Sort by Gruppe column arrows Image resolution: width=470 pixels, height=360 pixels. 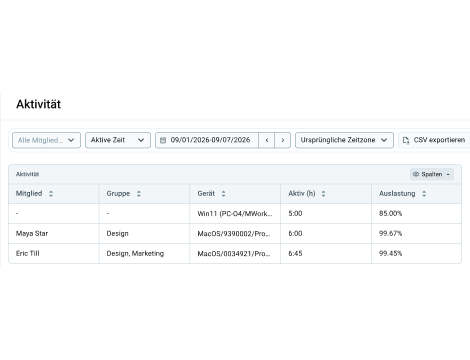tap(139, 194)
